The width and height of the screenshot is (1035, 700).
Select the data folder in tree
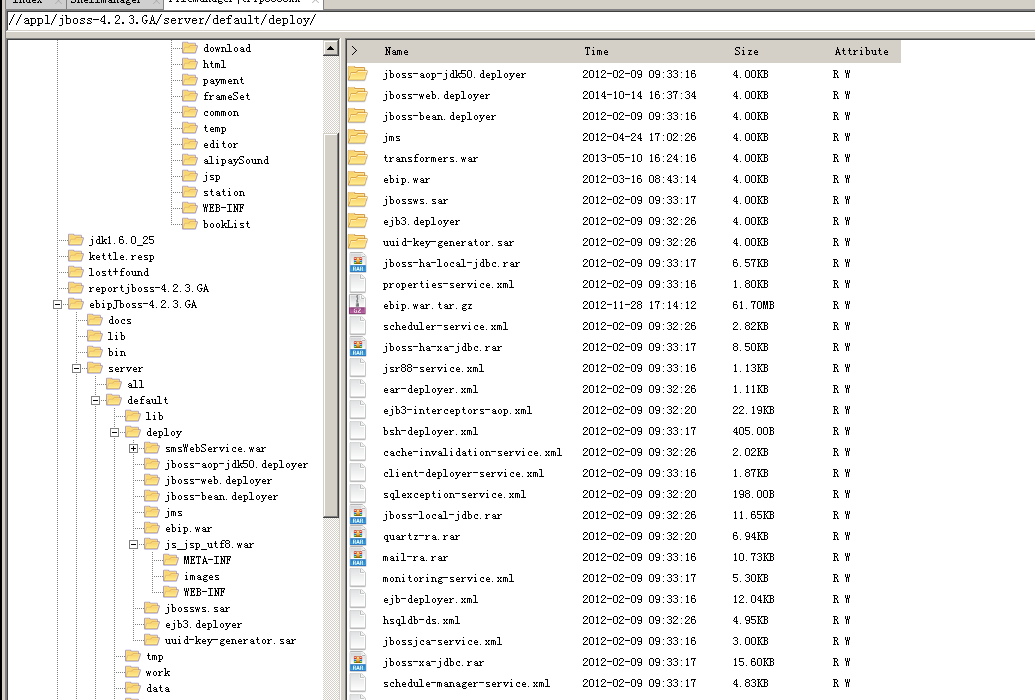coord(158,688)
